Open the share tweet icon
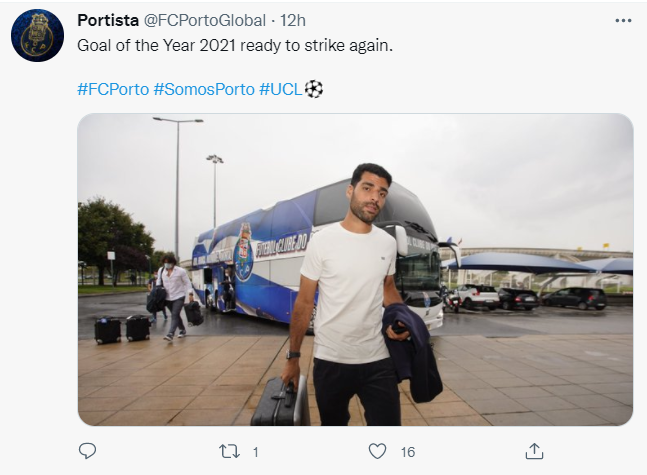The height and width of the screenshot is (475, 647). click(534, 452)
